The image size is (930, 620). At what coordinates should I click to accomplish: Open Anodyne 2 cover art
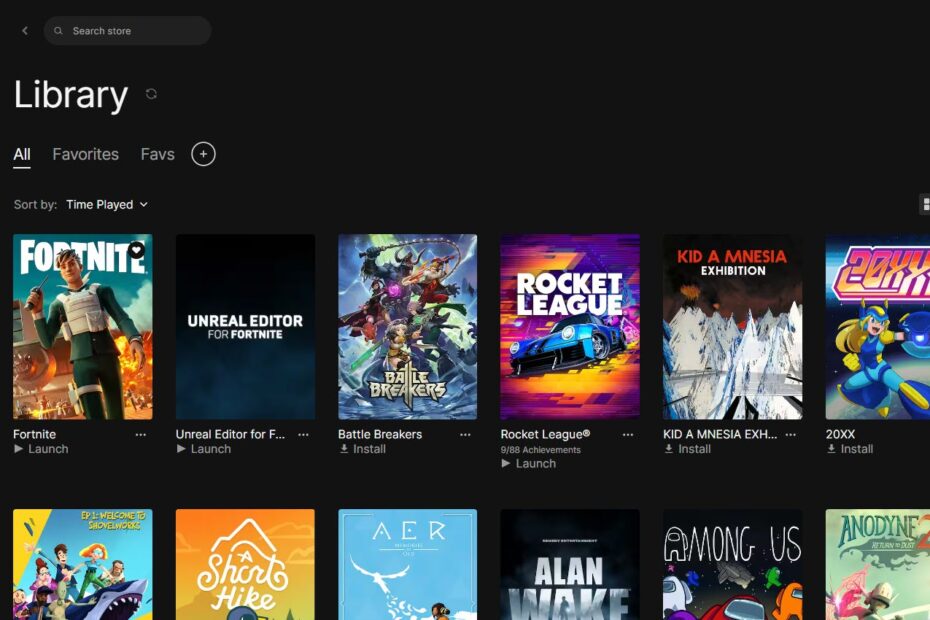point(878,564)
